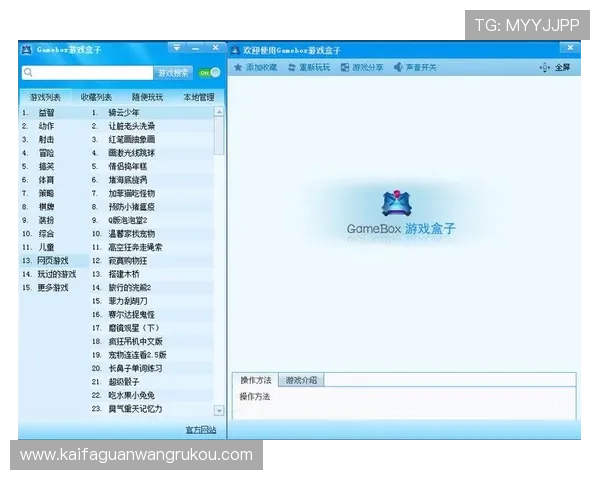Replay the game using 重新玩玩

pyautogui.click(x=309, y=67)
